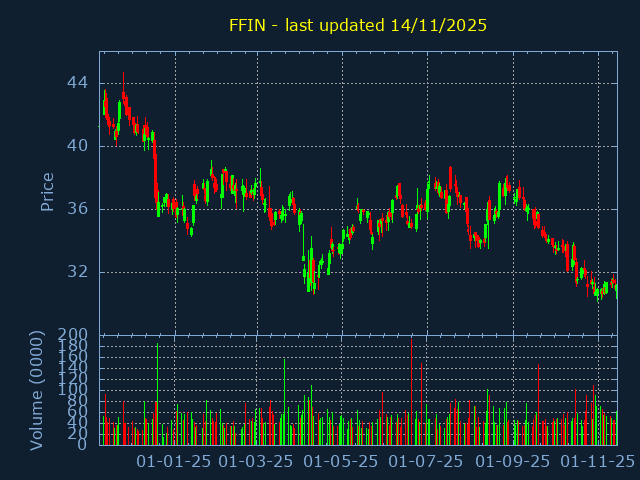Click the 32 price tick label
Screen dimensions: 640x480
point(77,272)
